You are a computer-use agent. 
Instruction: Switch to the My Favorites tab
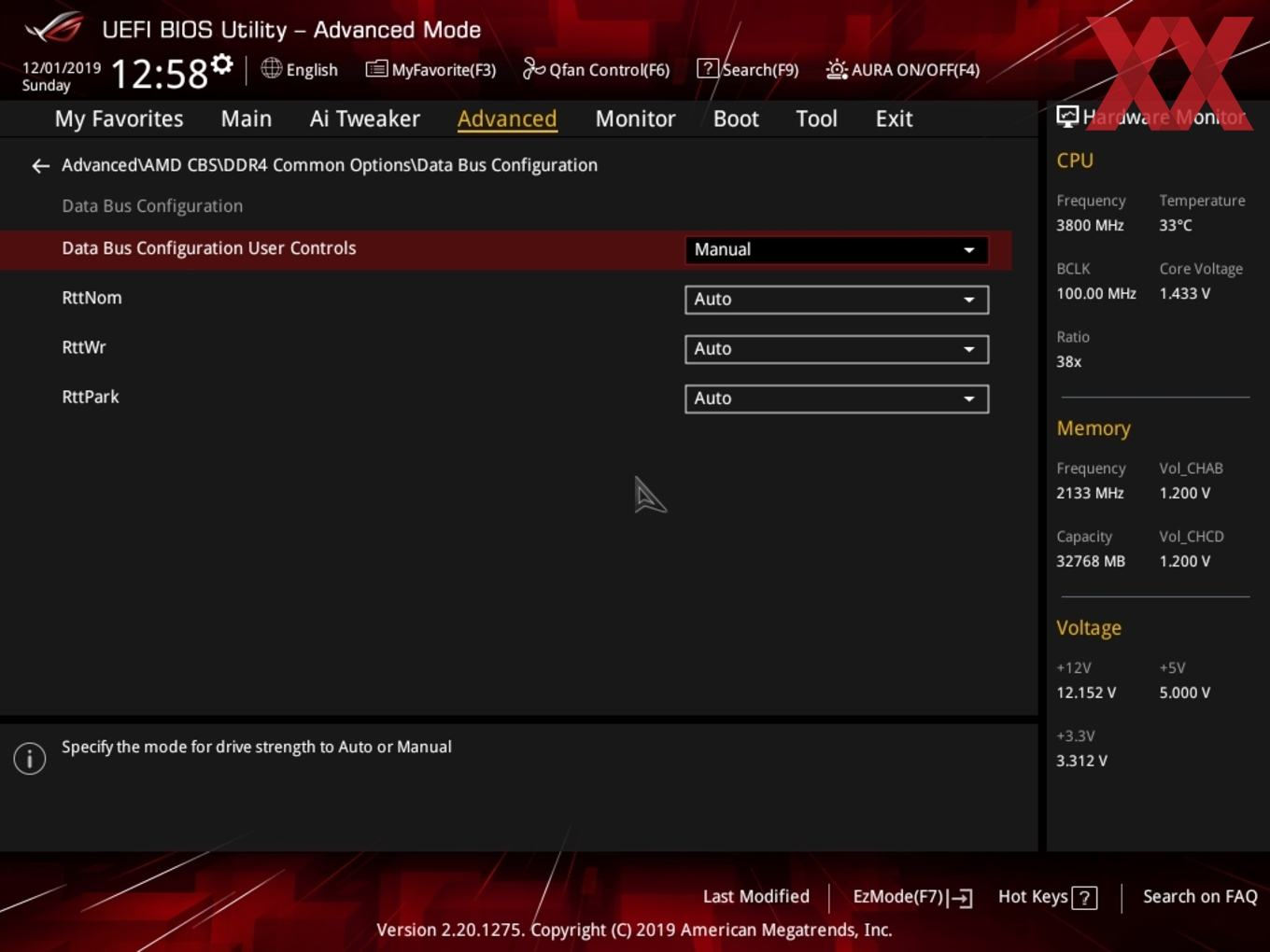pyautogui.click(x=119, y=119)
